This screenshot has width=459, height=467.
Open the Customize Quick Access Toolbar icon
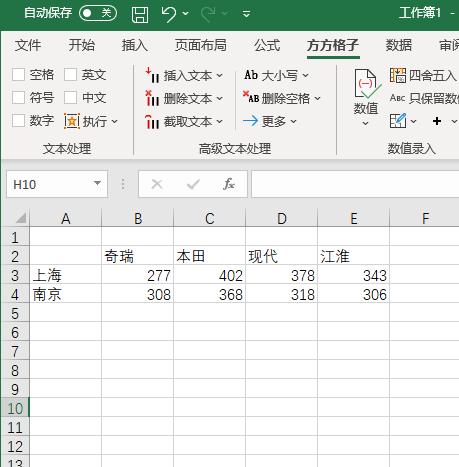click(x=246, y=14)
